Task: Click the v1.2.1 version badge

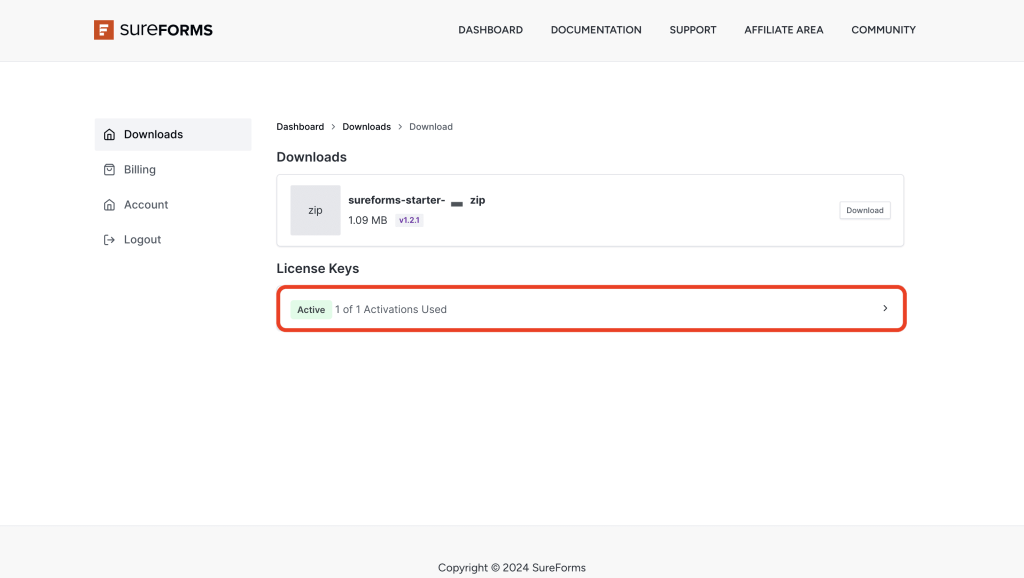Action: (409, 219)
